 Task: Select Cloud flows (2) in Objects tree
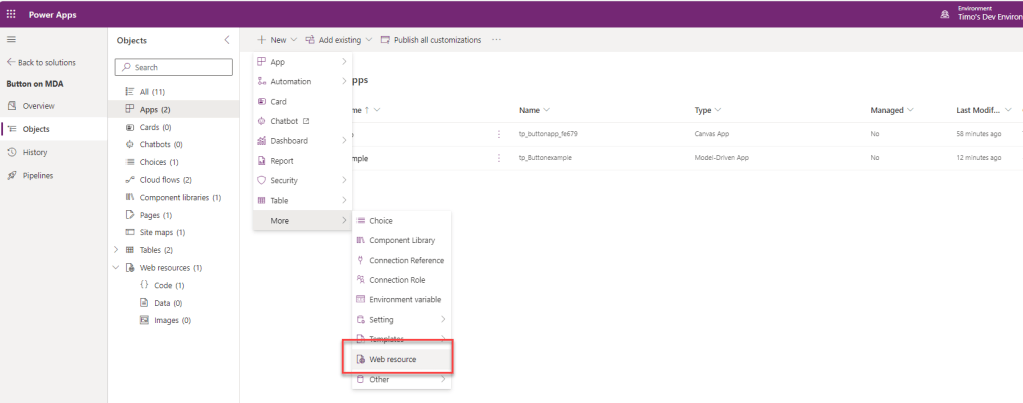coord(165,180)
